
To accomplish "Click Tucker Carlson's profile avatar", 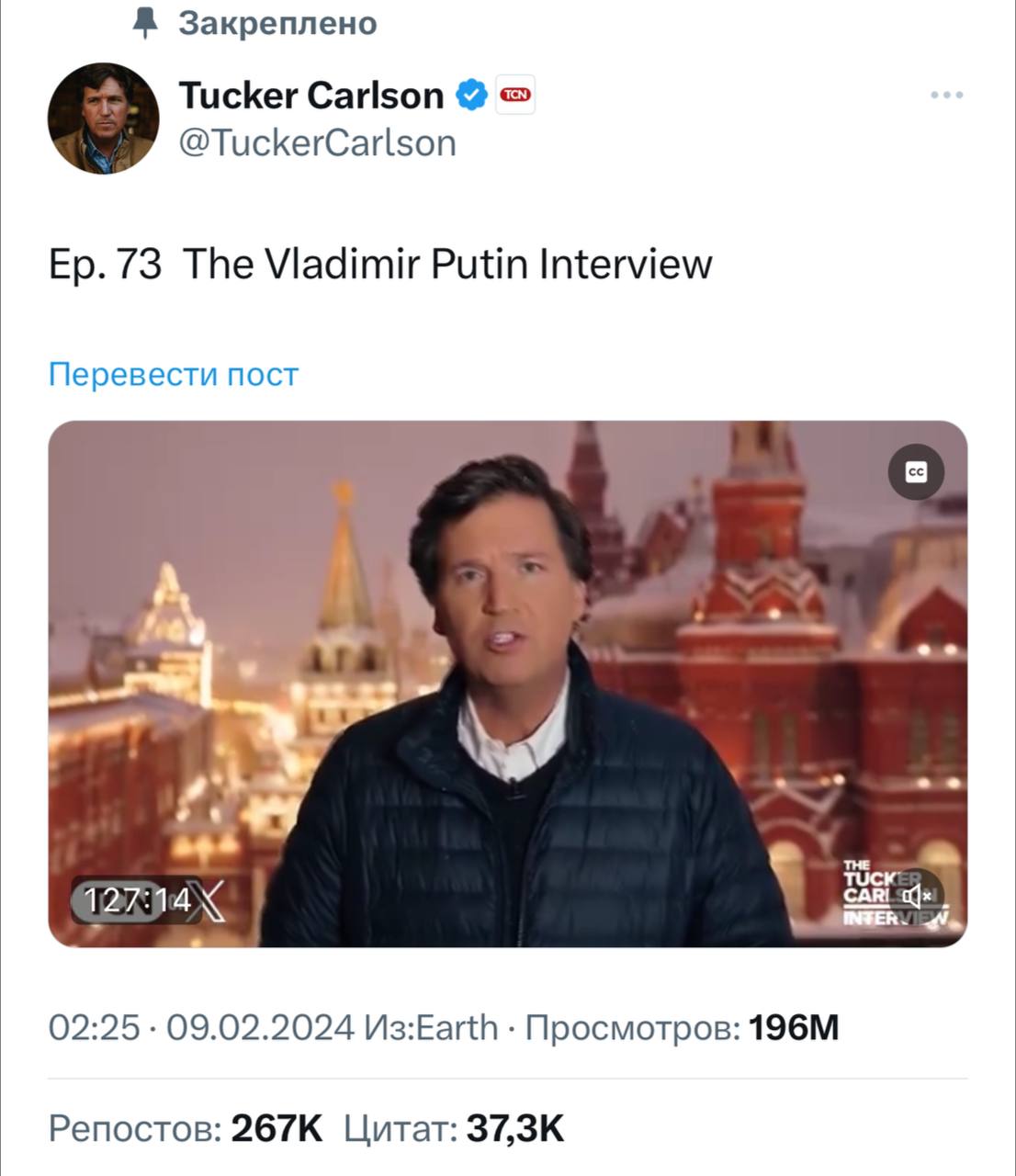I will [104, 119].
